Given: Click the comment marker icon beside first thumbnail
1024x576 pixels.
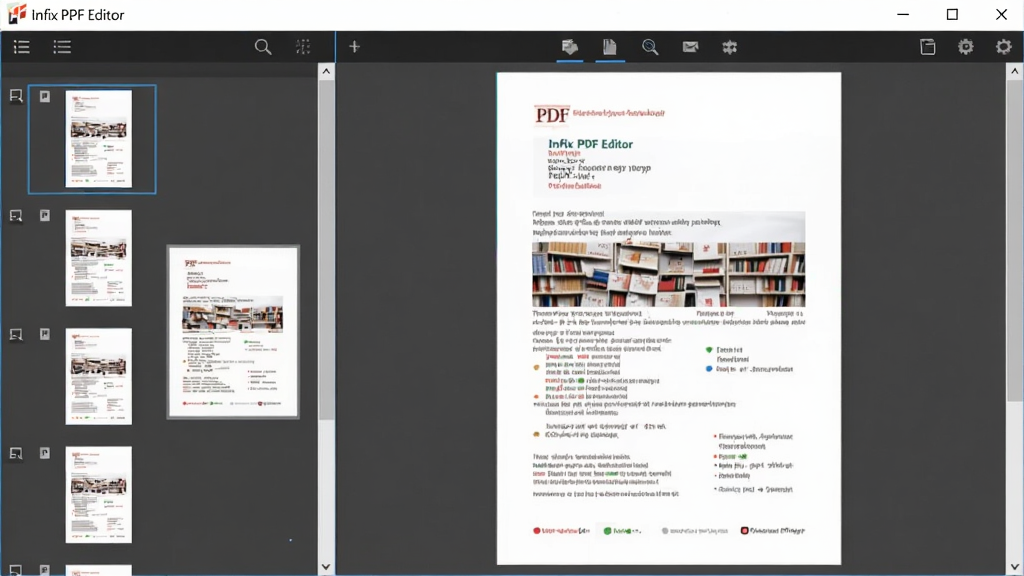Looking at the screenshot, I should [x=16, y=97].
